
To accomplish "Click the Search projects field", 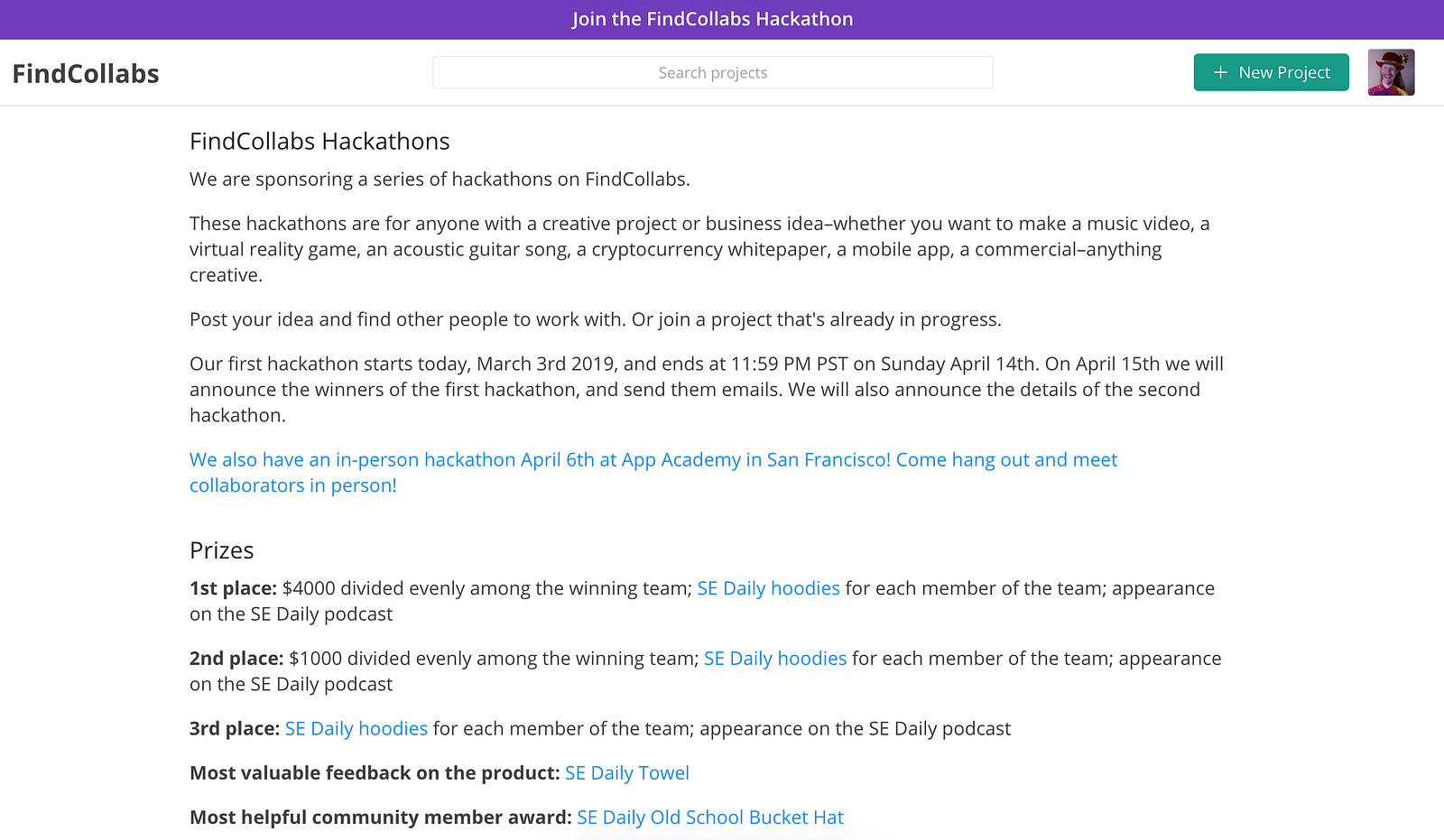I will (x=713, y=72).
